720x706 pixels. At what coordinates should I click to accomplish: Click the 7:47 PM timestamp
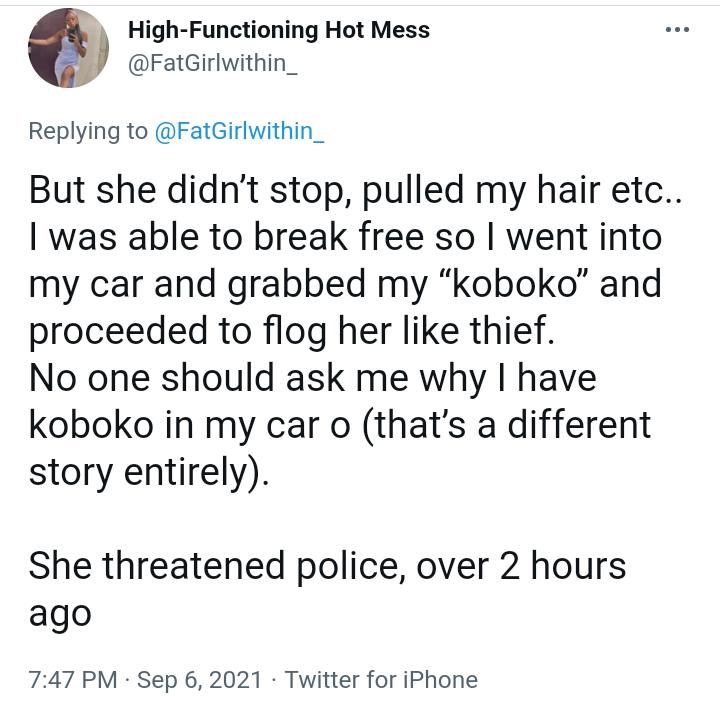click(x=73, y=680)
